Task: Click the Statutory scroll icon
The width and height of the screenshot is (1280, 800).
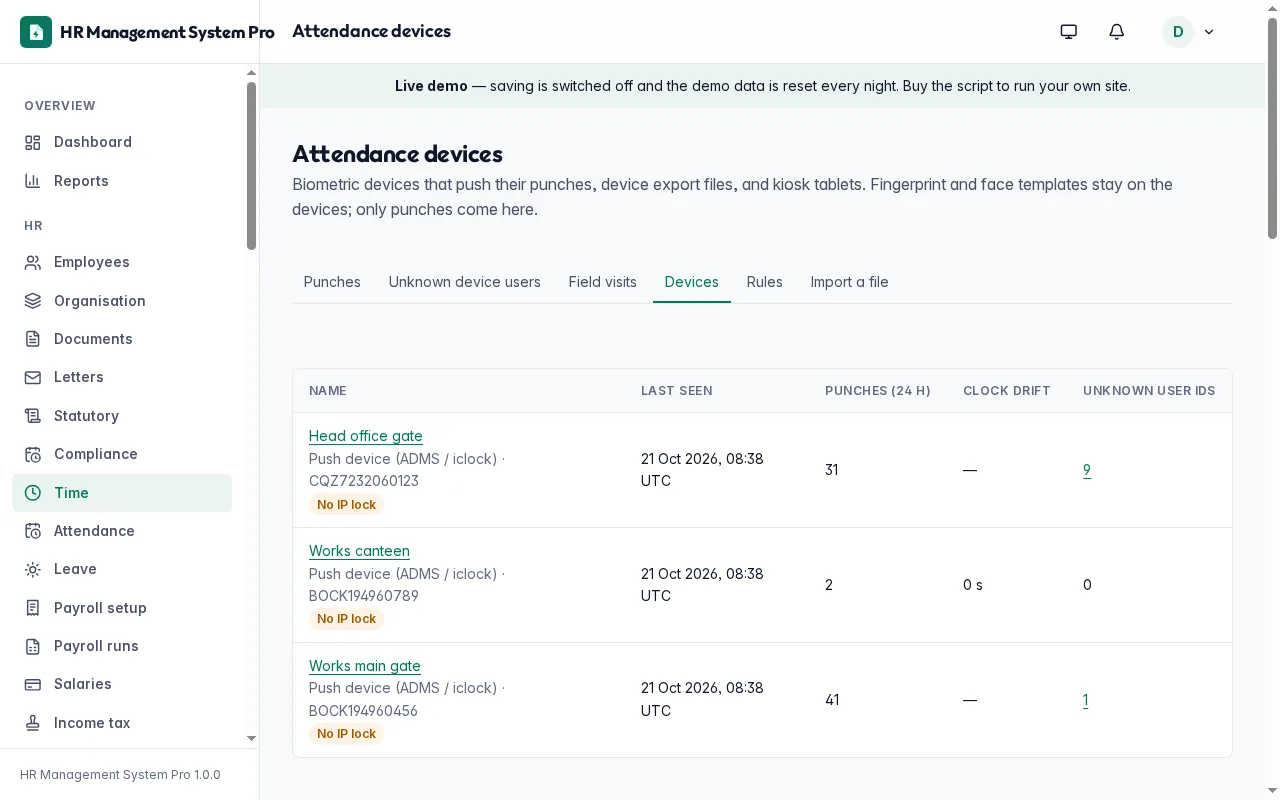Action: point(33,416)
